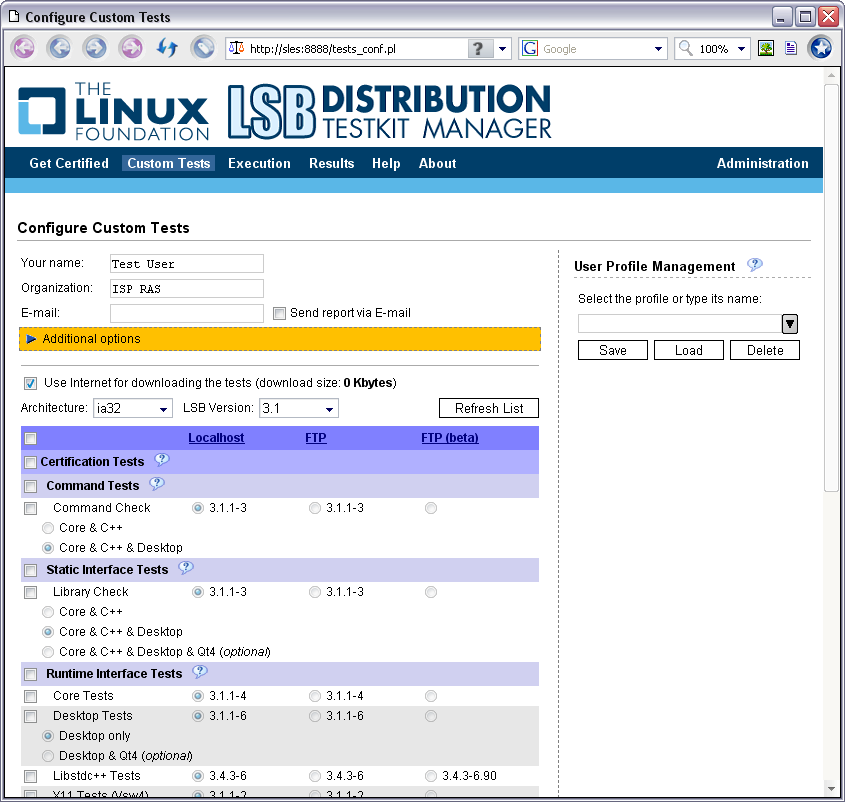845x802 pixels.
Task: Uncheck Use Internet for downloading the tests
Action: pos(30,383)
